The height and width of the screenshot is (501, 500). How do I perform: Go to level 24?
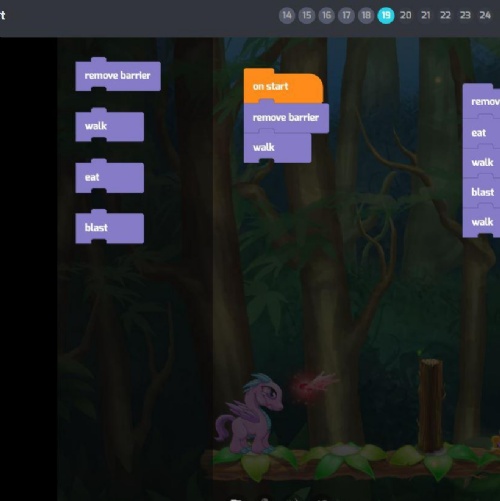pyautogui.click(x=485, y=15)
